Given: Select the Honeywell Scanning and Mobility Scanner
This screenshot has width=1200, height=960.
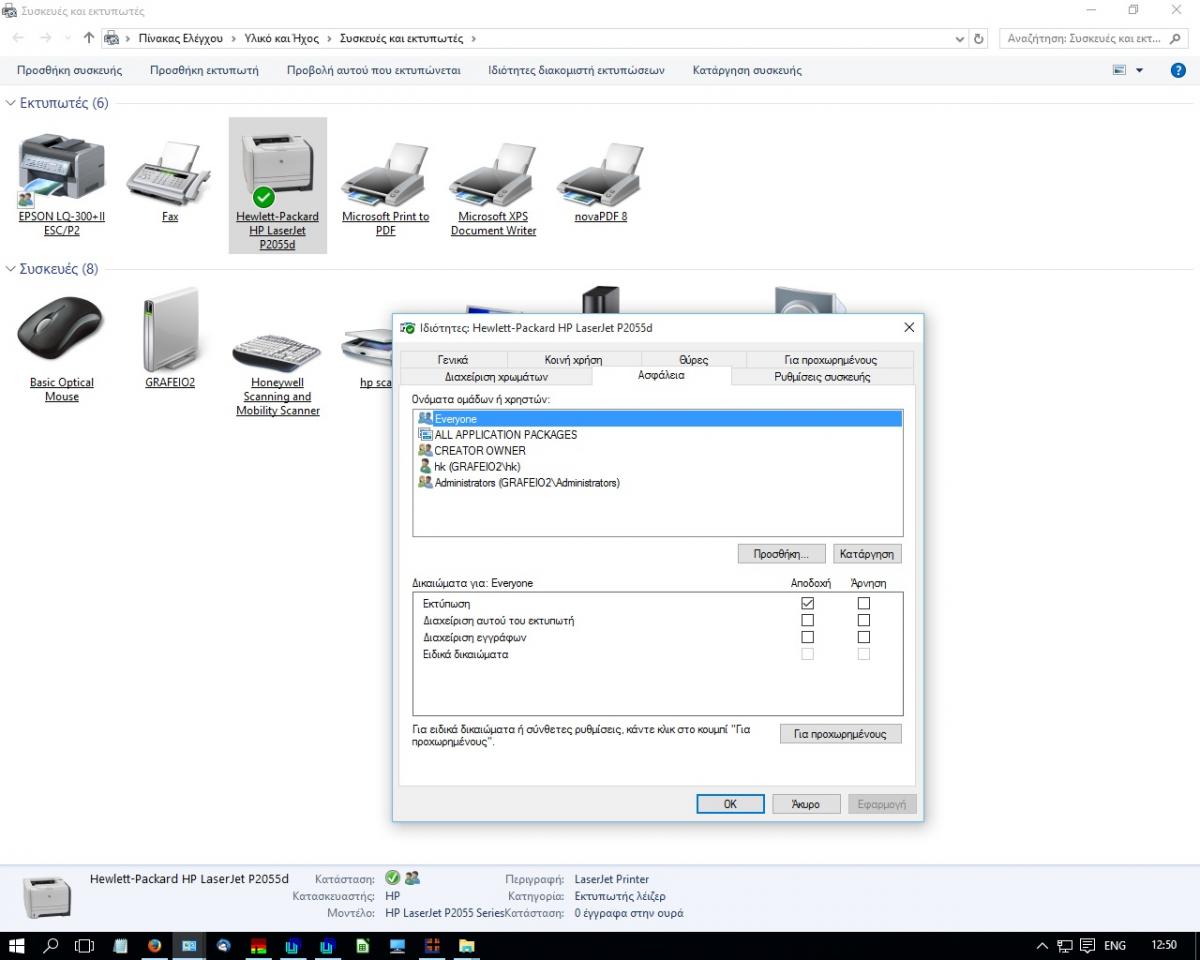Looking at the screenshot, I should (277, 372).
